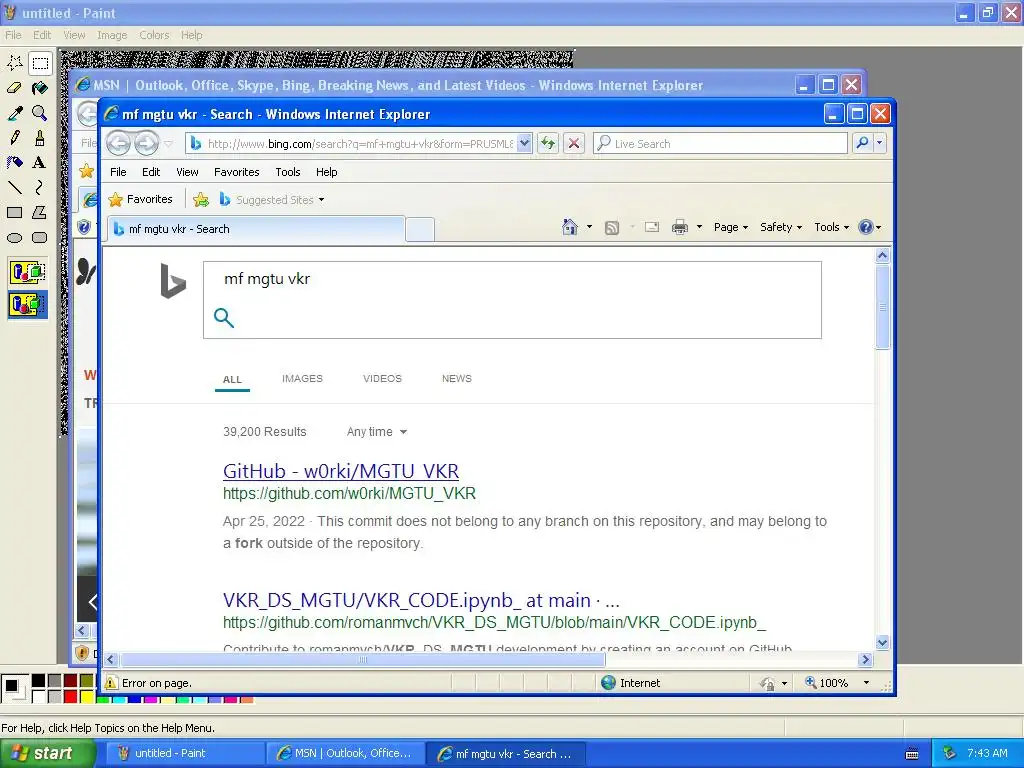Switch to the NEWS results tab
The image size is (1024, 768).
coord(456,378)
